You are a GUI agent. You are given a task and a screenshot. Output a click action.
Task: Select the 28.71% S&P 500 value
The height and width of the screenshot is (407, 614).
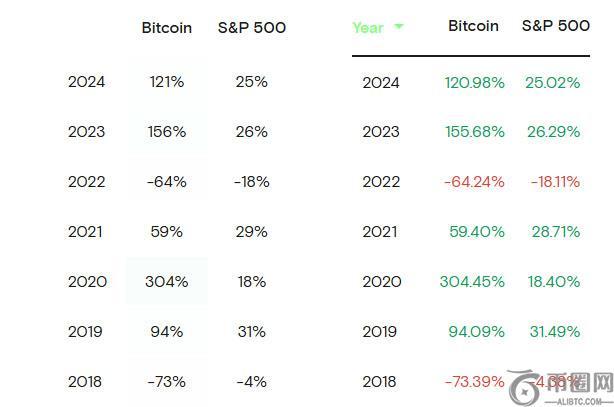click(x=553, y=232)
